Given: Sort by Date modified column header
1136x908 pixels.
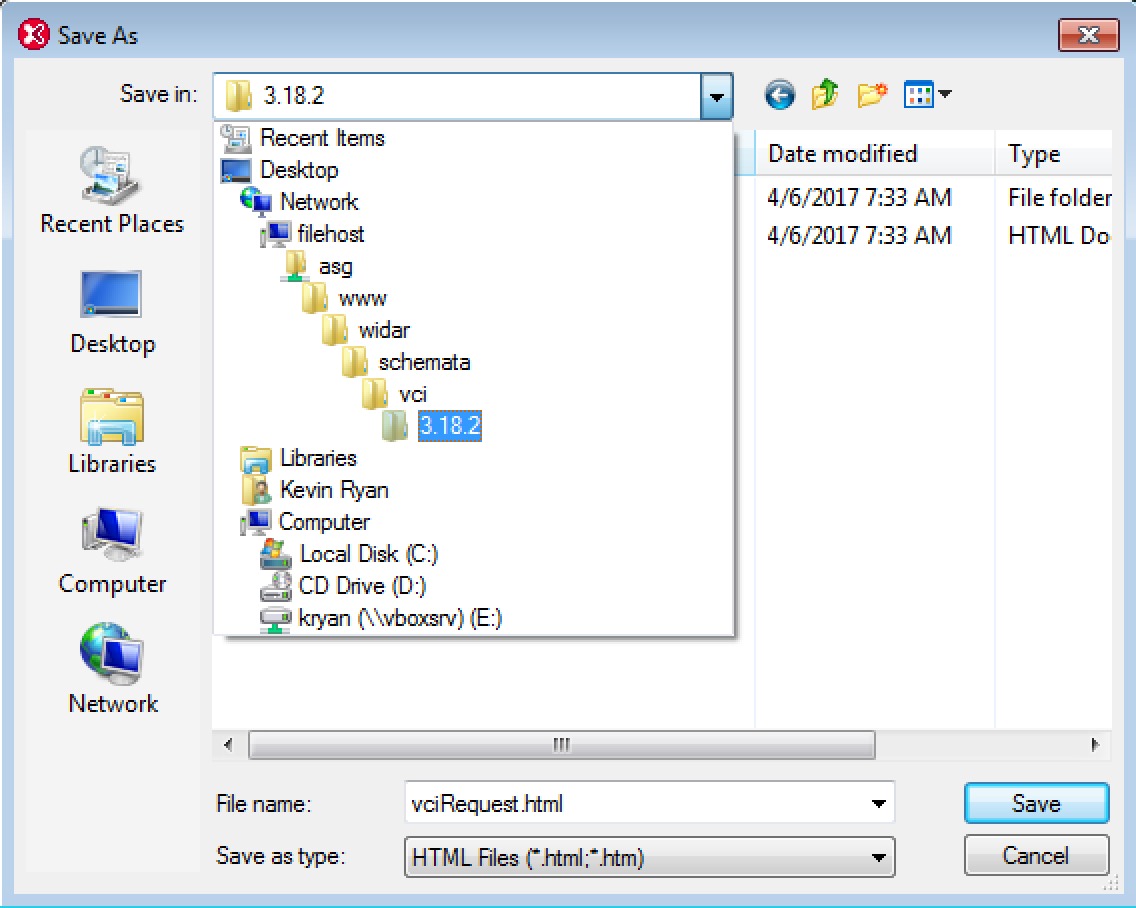Looking at the screenshot, I should click(x=874, y=154).
